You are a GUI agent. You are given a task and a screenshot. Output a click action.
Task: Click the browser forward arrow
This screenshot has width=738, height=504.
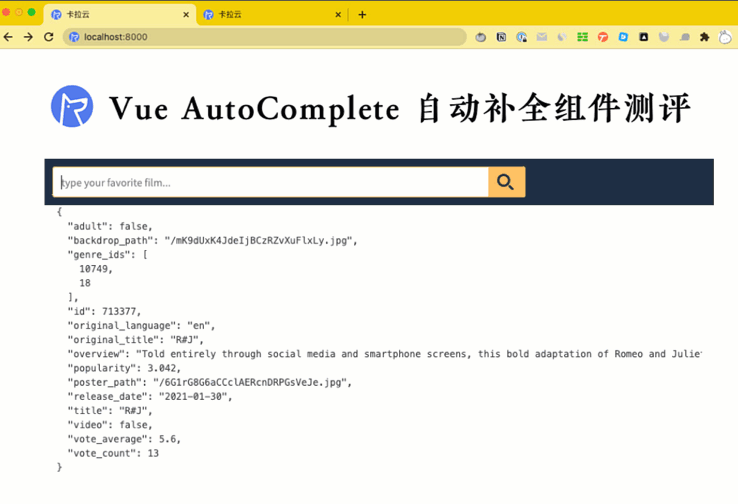tap(28, 37)
